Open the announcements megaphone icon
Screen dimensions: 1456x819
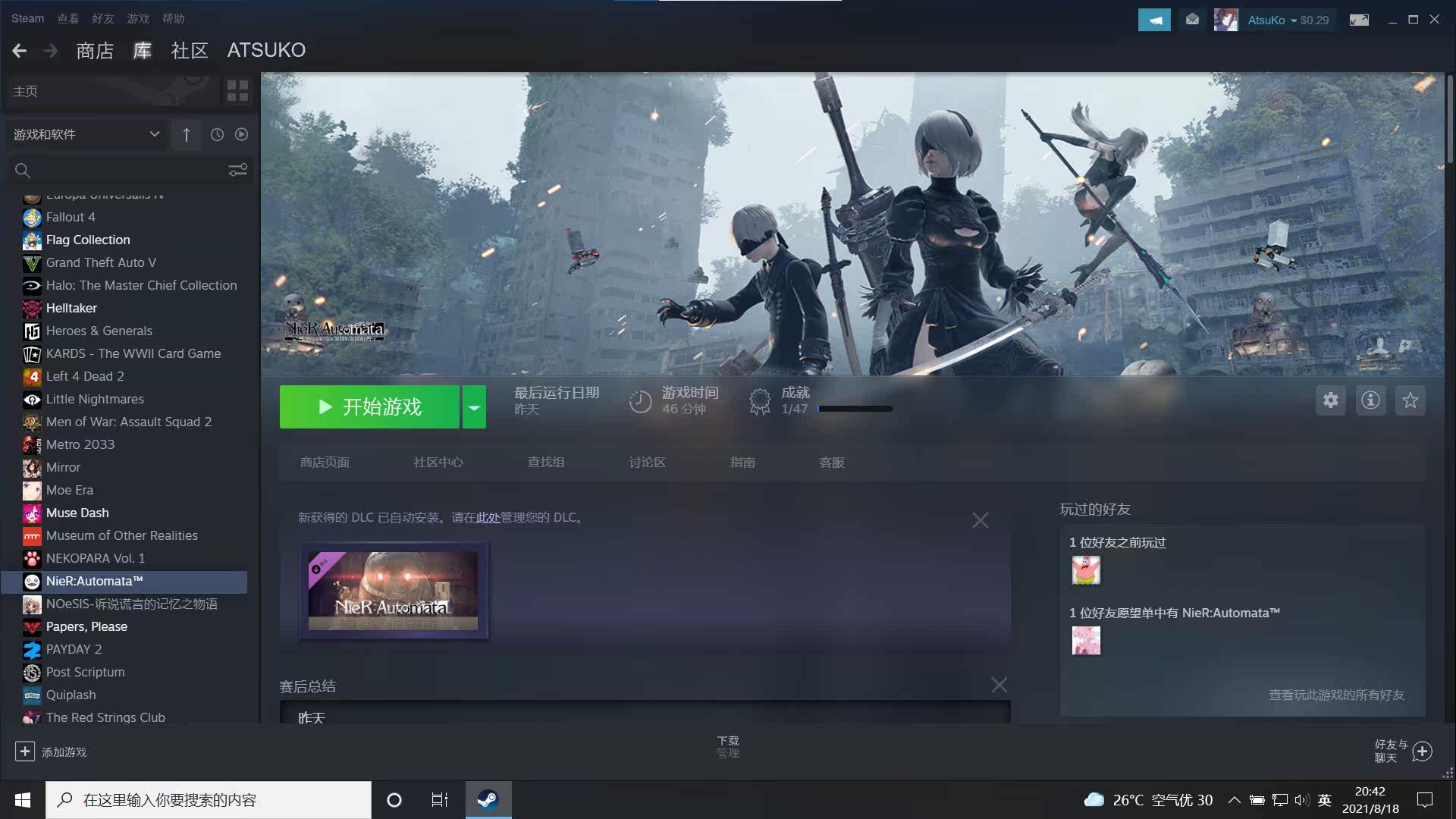1153,19
